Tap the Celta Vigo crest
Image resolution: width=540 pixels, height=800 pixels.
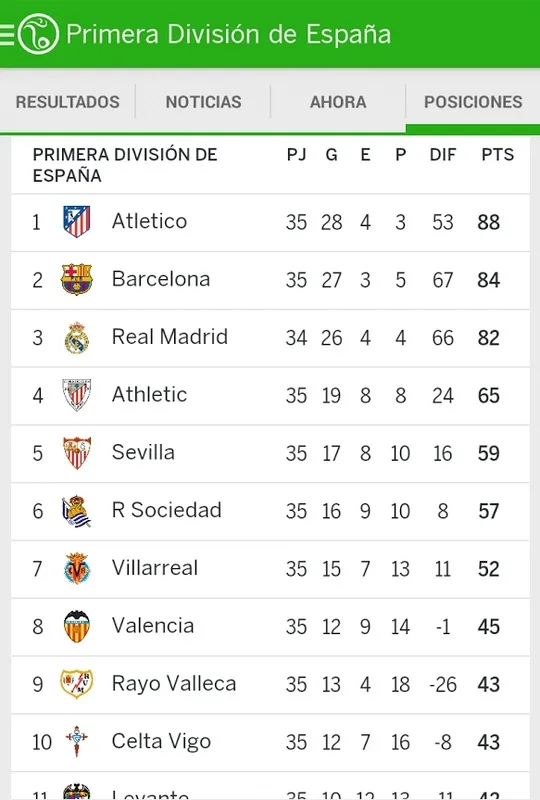click(77, 741)
